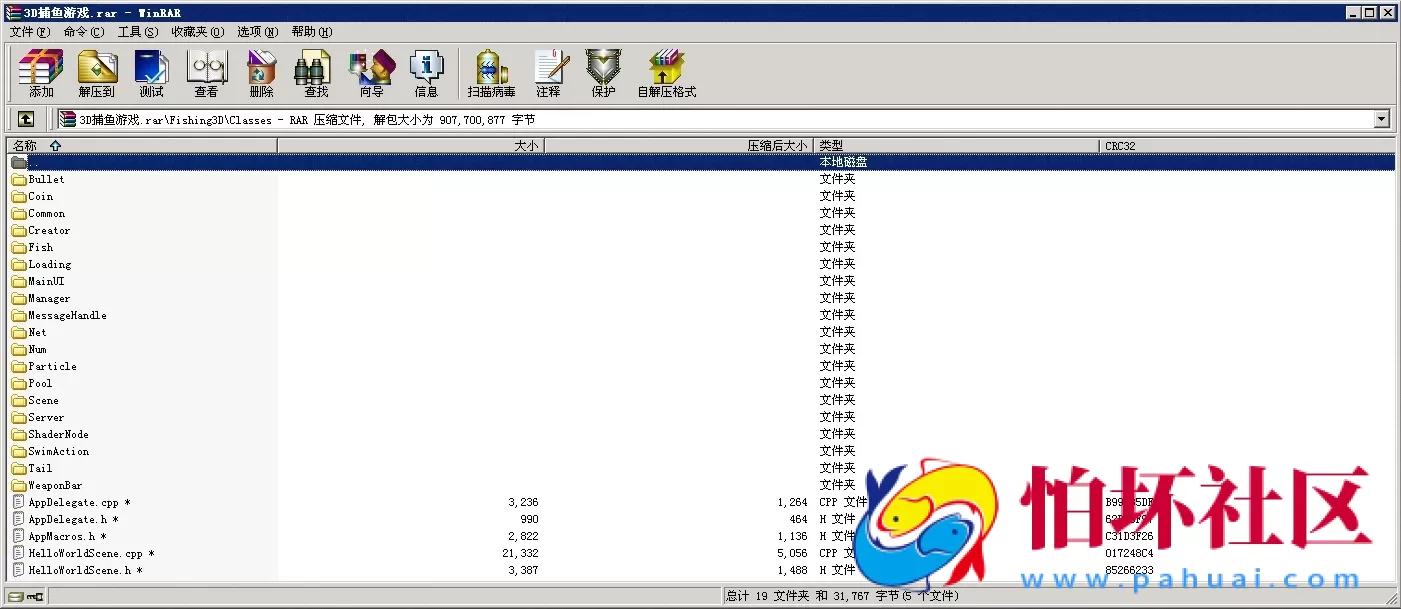Image resolution: width=1401 pixels, height=609 pixels.
Task: Click the 删除 (Delete) toolbar icon
Action: point(260,70)
